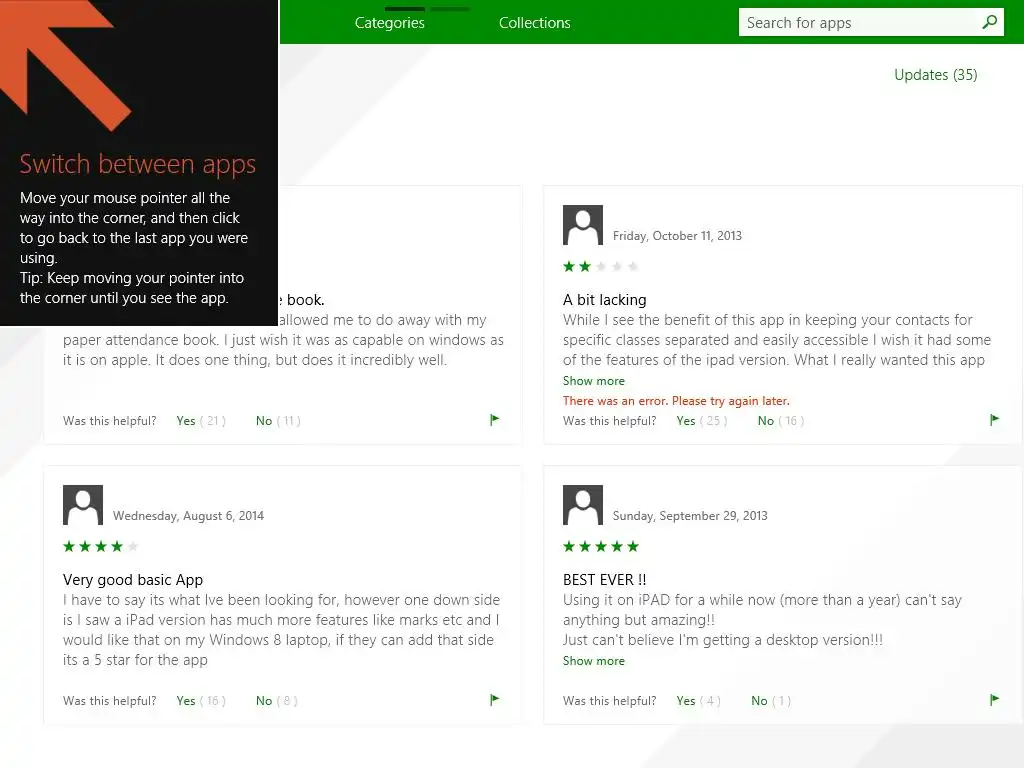Flag the 'Very good basic App' review
This screenshot has width=1024, height=768.
coord(494,700)
